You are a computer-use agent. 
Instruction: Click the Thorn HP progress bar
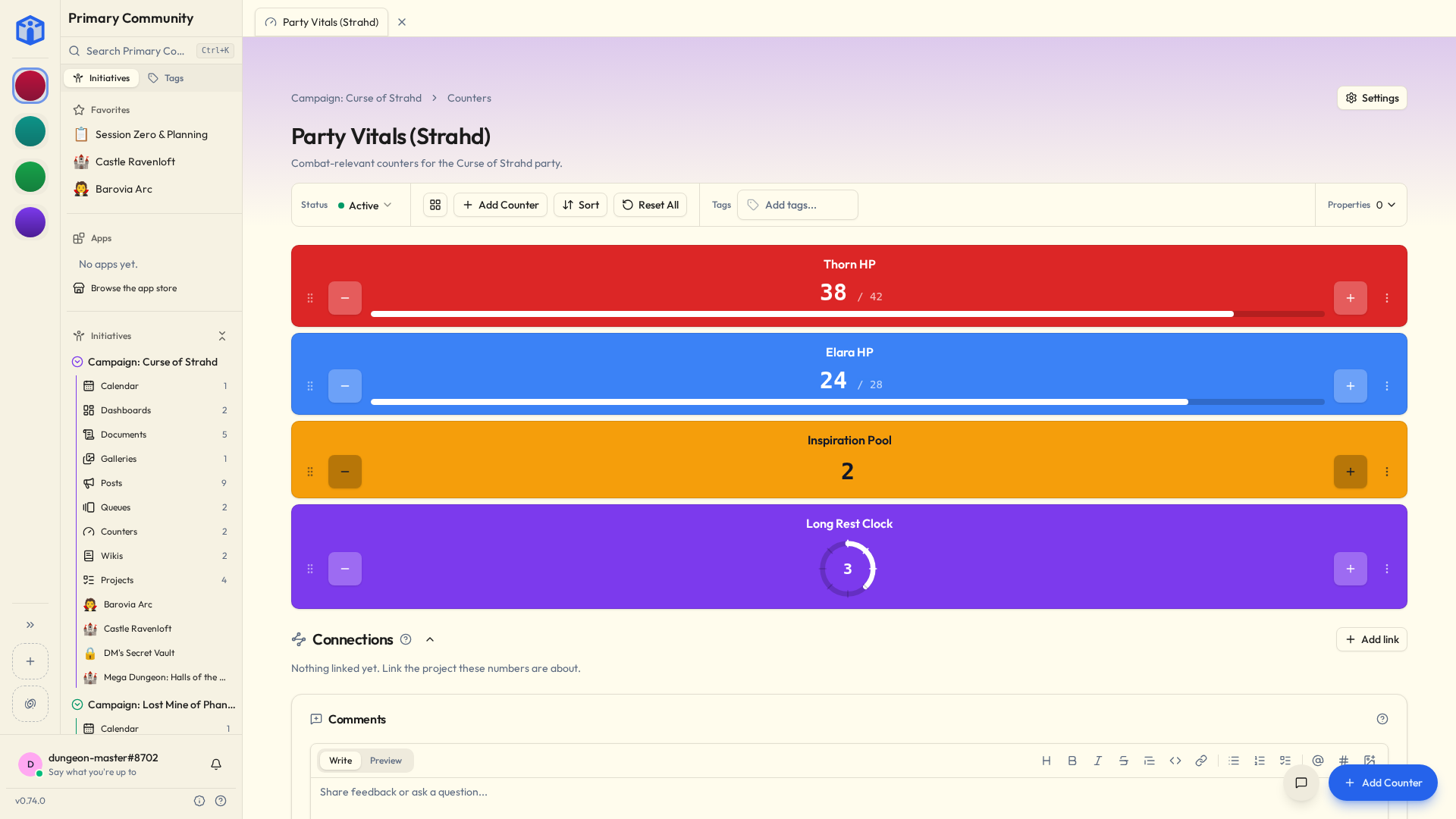[848, 314]
